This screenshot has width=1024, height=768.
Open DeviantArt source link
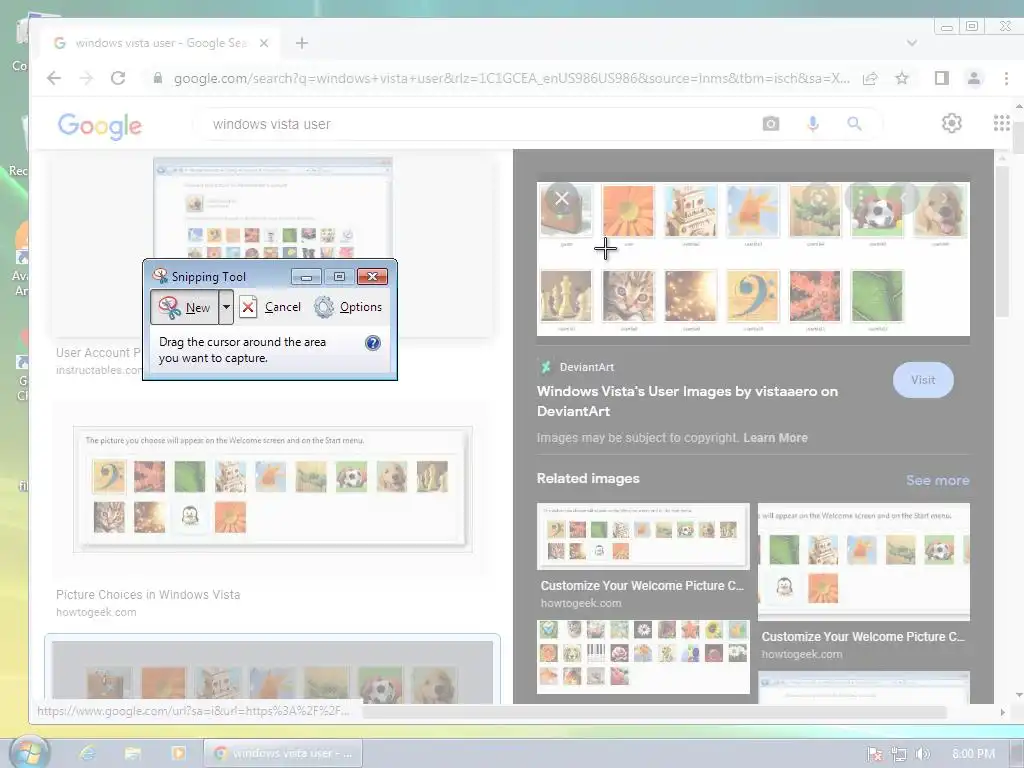coord(577,367)
